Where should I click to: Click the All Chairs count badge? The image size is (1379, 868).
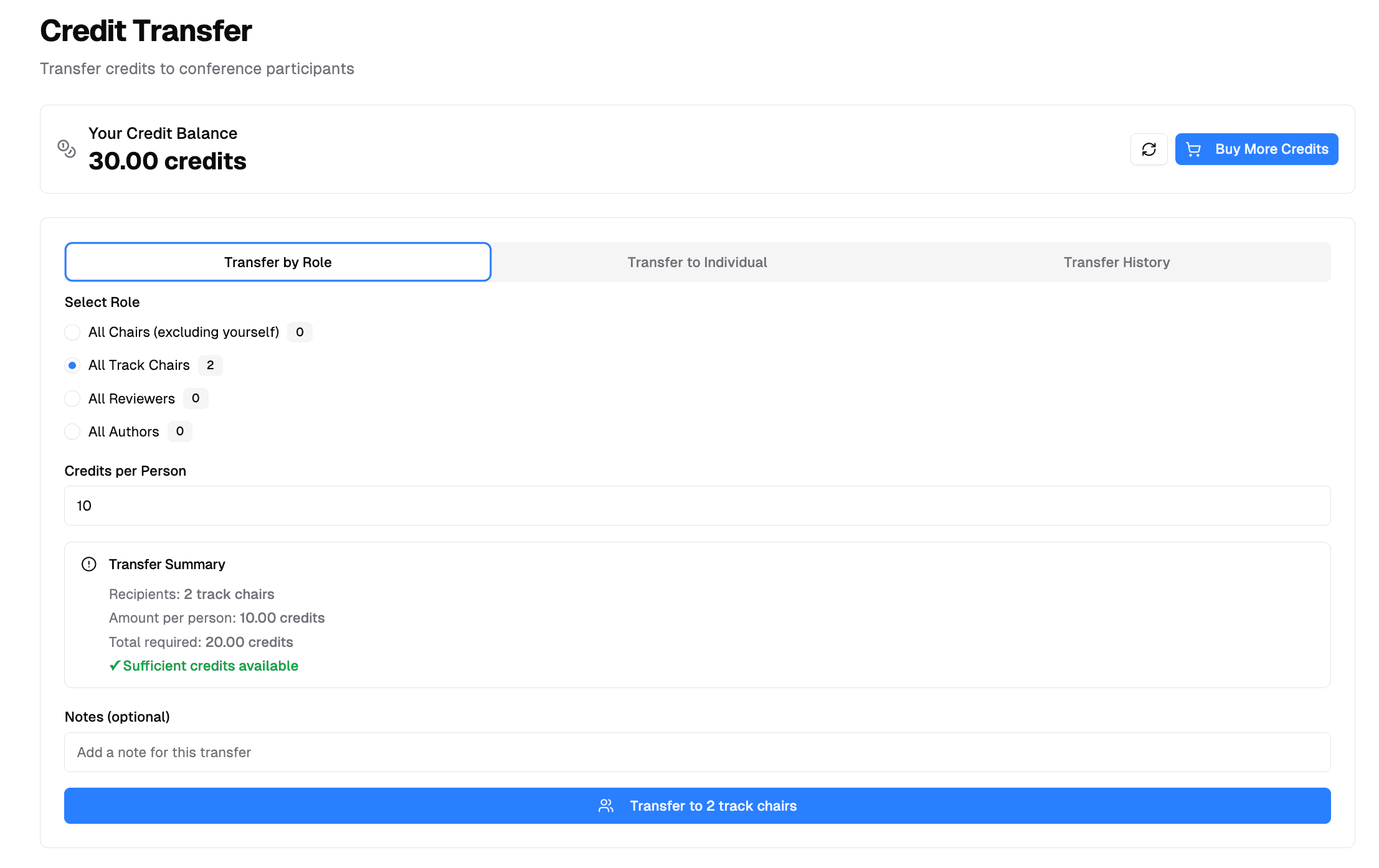click(300, 332)
